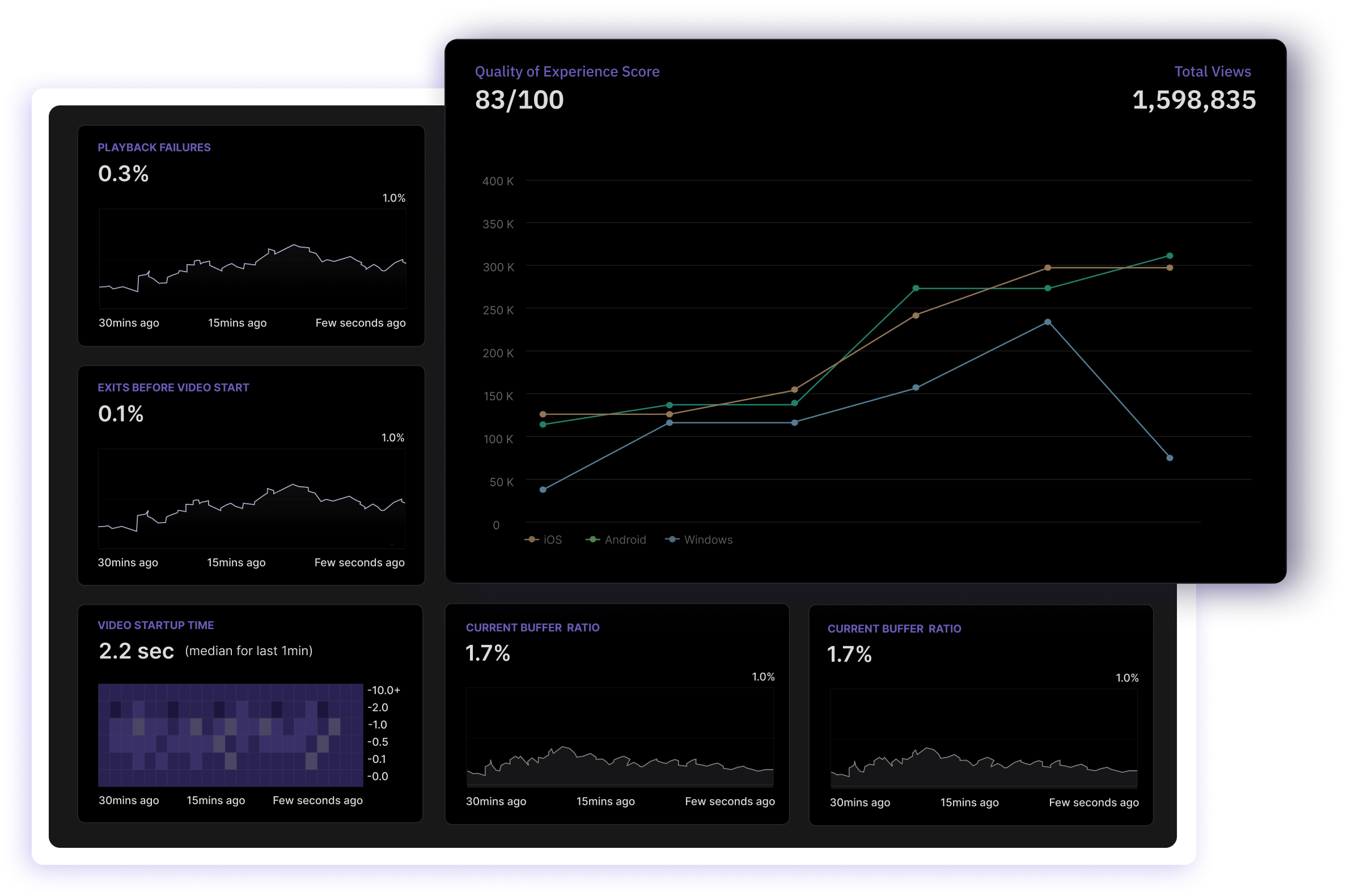The width and height of the screenshot is (1347, 896).
Task: Click the 10.0+ heatmap axis label
Action: (x=384, y=690)
